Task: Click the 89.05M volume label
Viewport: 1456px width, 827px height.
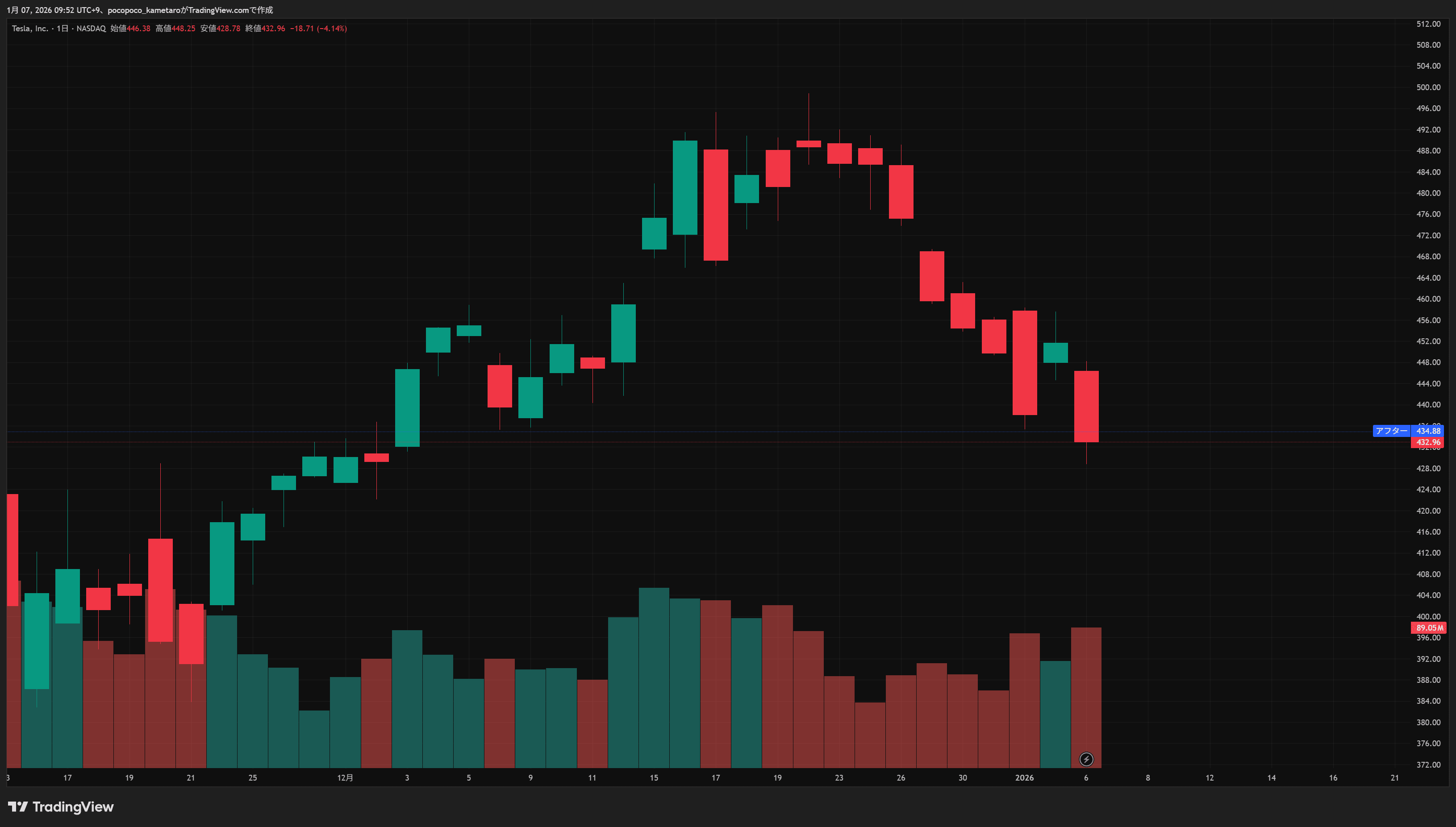Action: (1429, 628)
